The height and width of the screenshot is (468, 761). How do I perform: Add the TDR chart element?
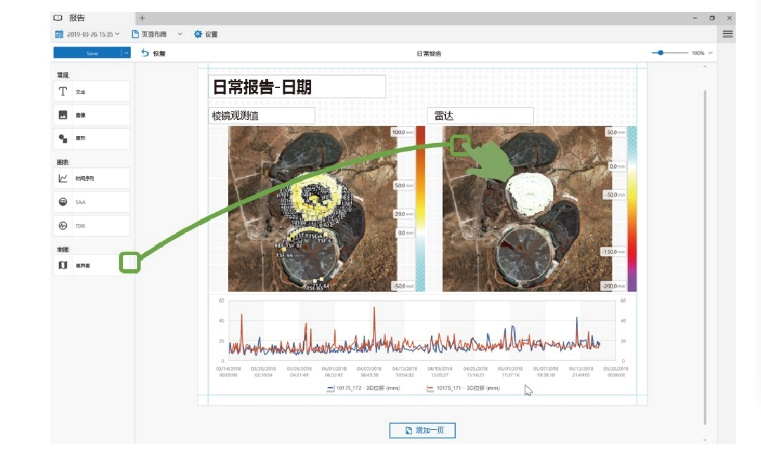click(x=92, y=226)
